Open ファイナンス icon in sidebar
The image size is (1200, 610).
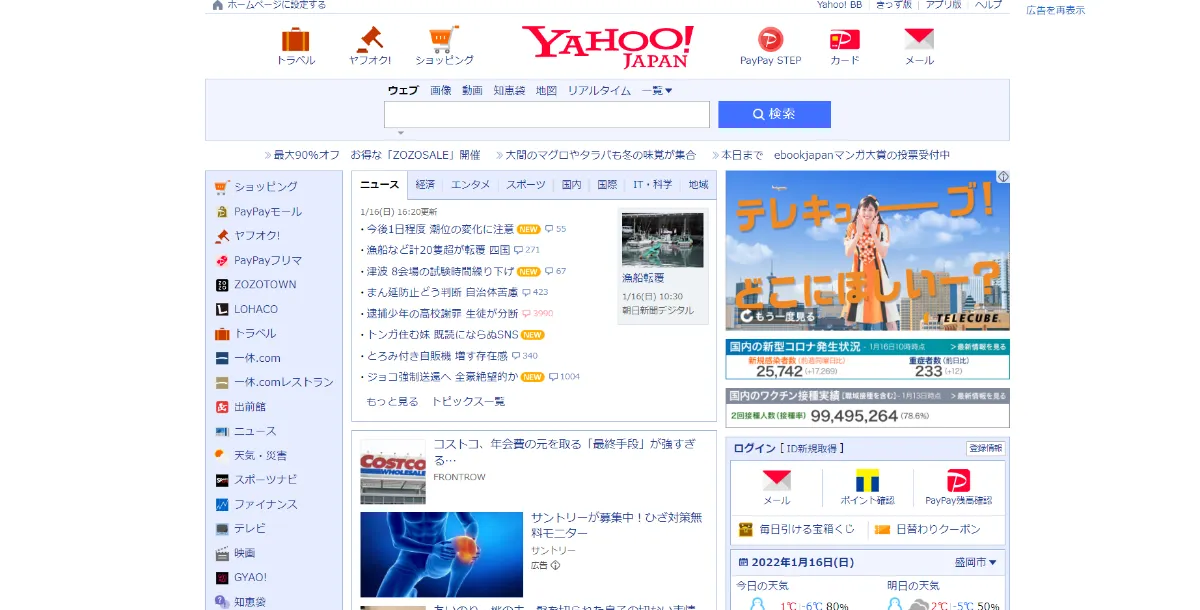(x=222, y=504)
